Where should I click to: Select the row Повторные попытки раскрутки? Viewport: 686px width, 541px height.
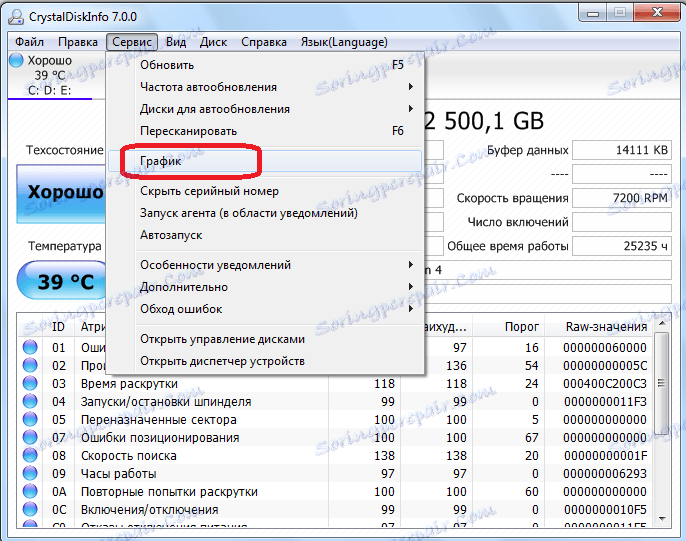pyautogui.click(x=336, y=492)
